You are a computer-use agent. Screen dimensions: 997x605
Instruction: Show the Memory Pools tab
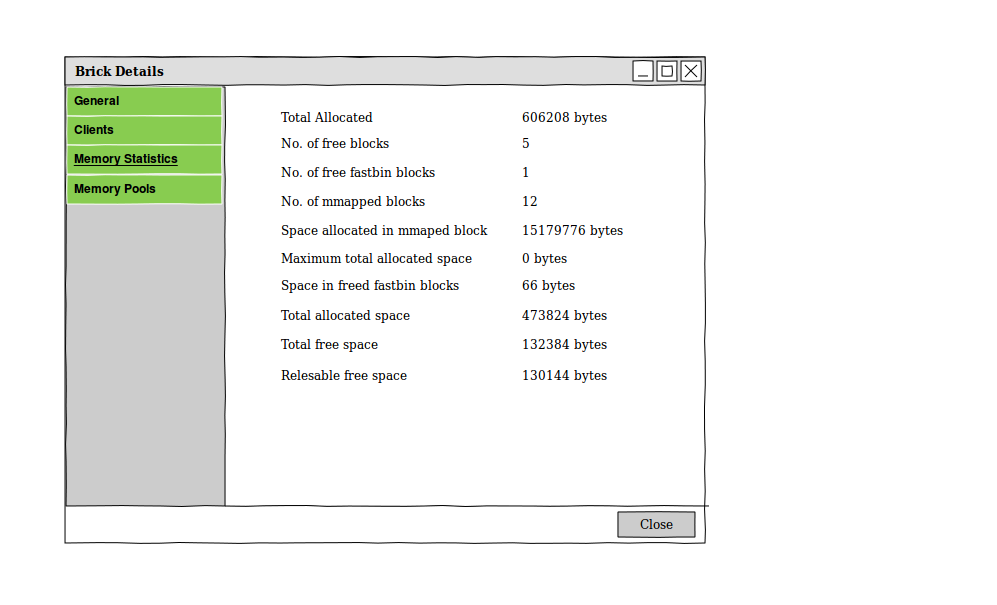click(x=144, y=189)
